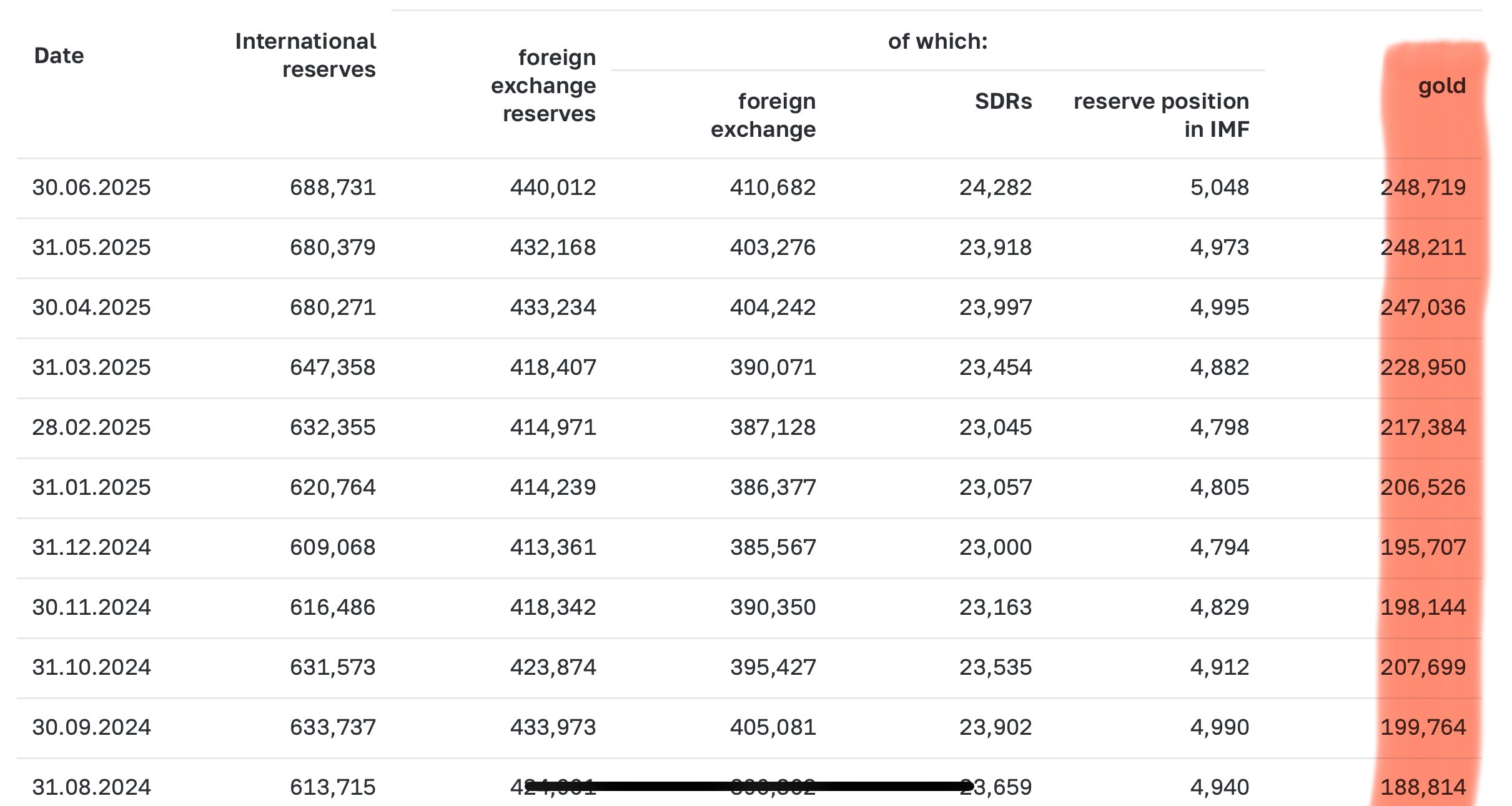The width and height of the screenshot is (1512, 806).
Task: Click foreign exchange reserves value 414,971
Action: 553,427
